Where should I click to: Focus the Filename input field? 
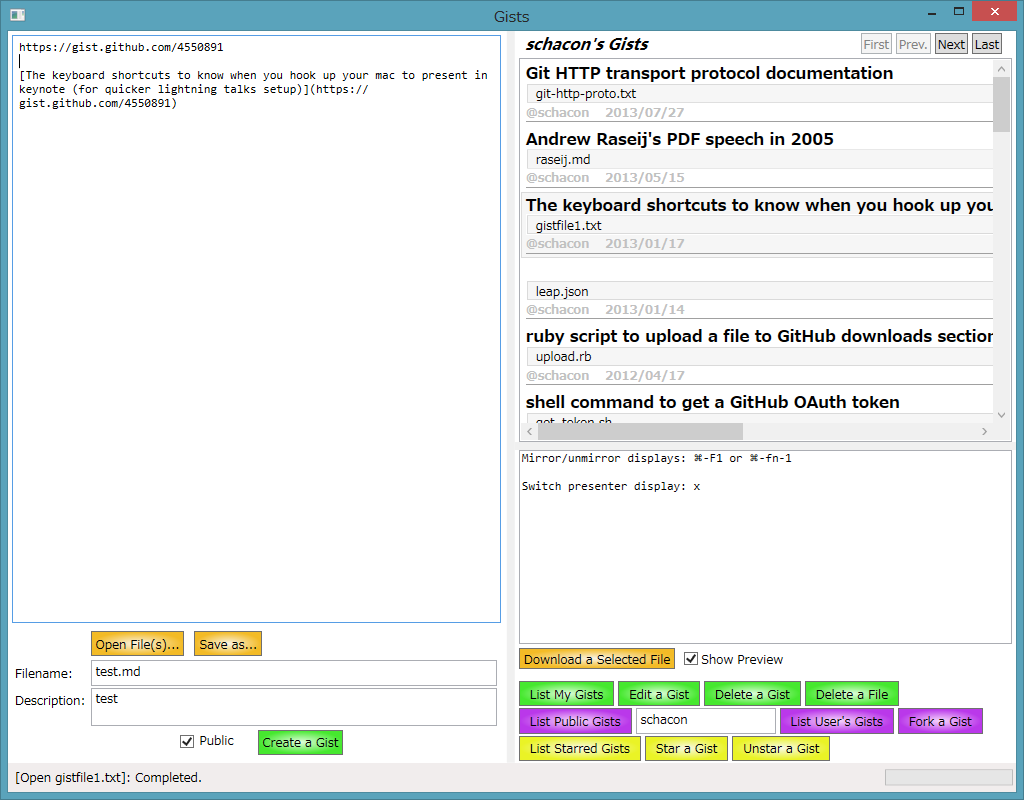coord(294,673)
